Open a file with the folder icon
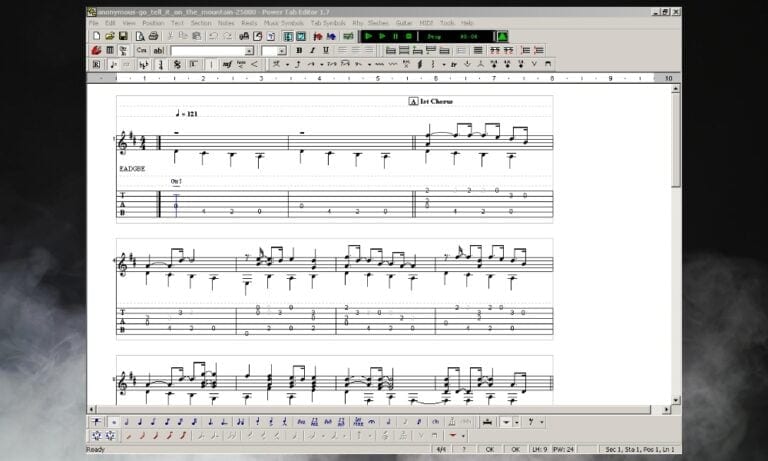Screen dimensions: 768x461 109,36
